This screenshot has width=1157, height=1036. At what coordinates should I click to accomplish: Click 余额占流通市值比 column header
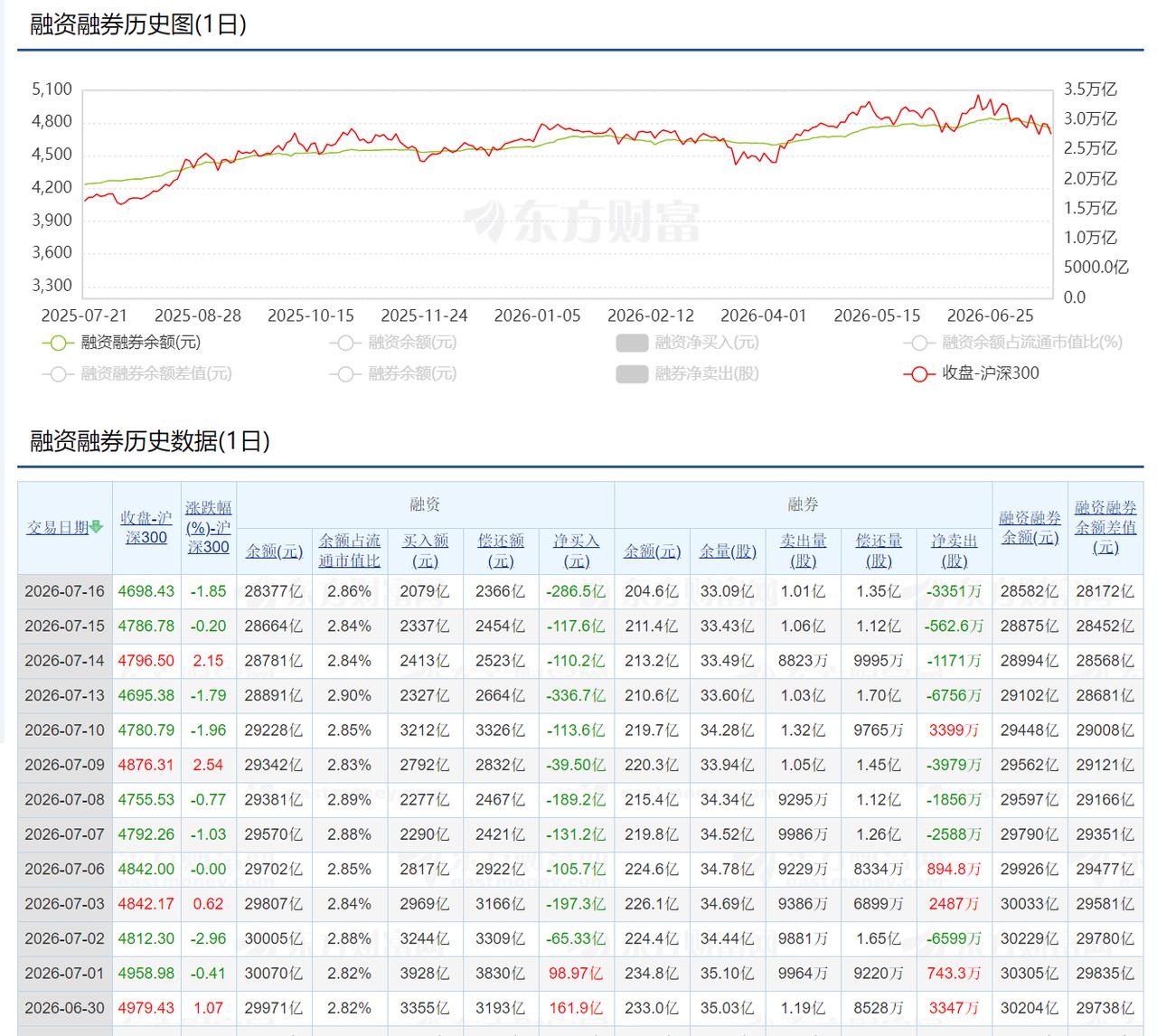349,550
